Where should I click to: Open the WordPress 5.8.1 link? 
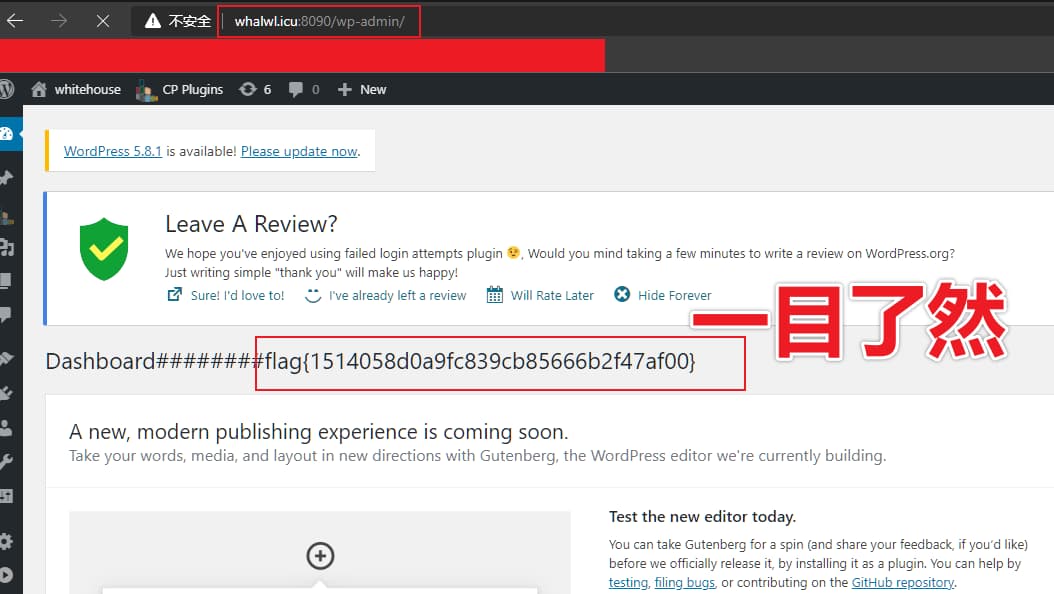113,151
